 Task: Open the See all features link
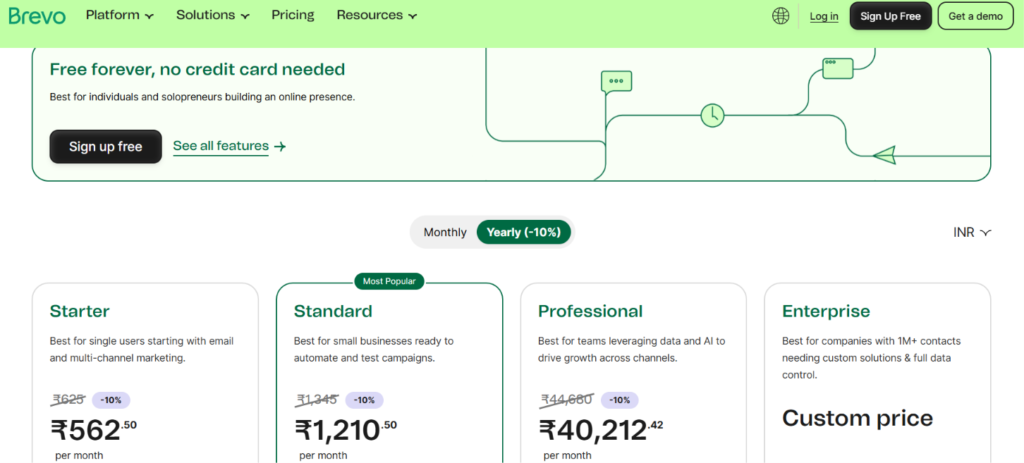click(x=221, y=146)
